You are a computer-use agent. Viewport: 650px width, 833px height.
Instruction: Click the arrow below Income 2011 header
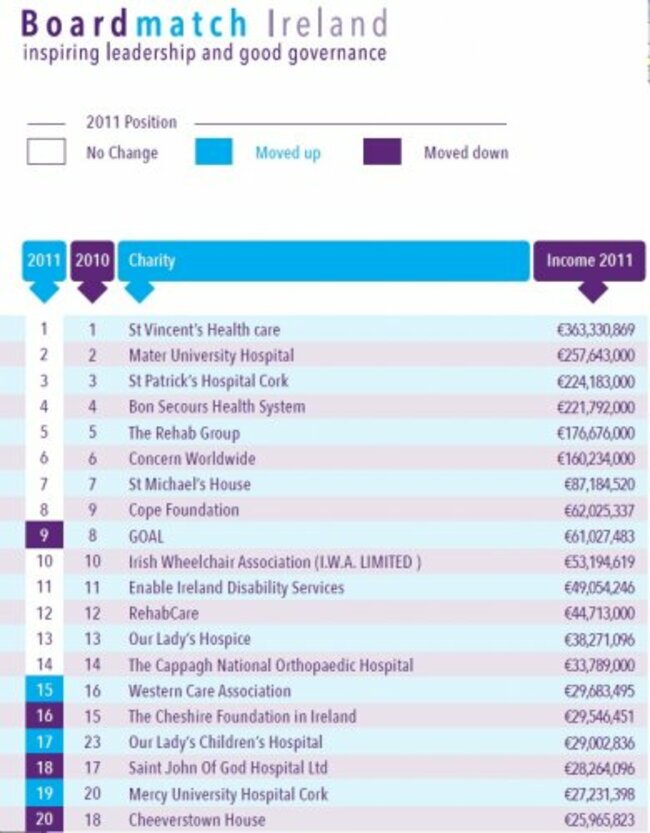click(x=592, y=291)
